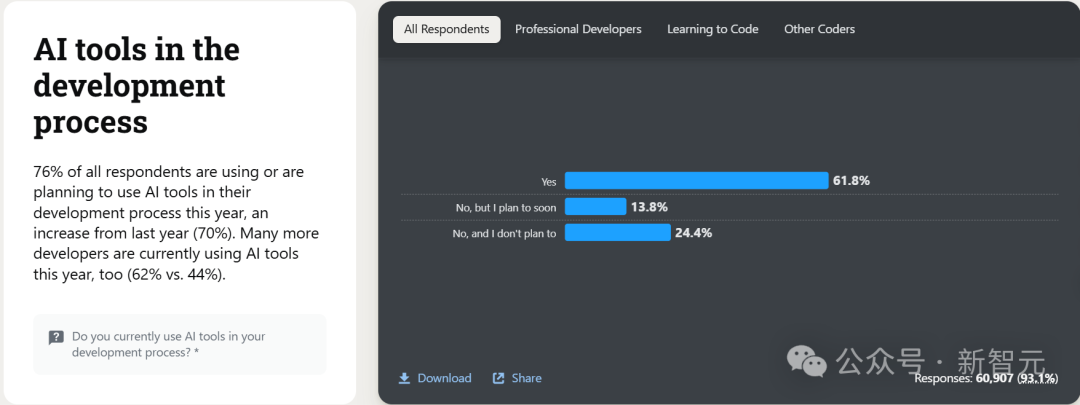Image resolution: width=1080 pixels, height=405 pixels.
Task: Click the 'No, and I don't plan to' bar
Action: pyautogui.click(x=617, y=233)
